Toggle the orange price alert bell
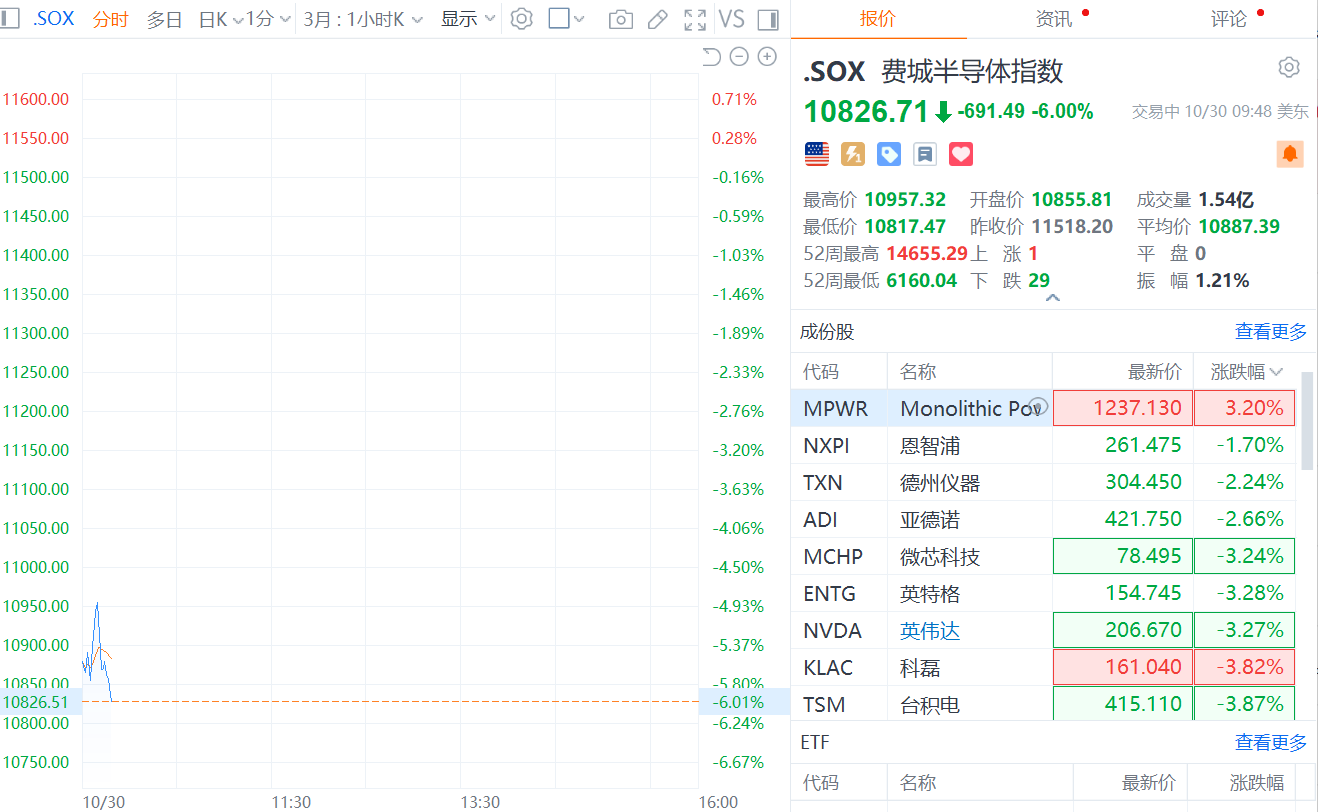This screenshot has width=1318, height=812. click(x=1290, y=154)
